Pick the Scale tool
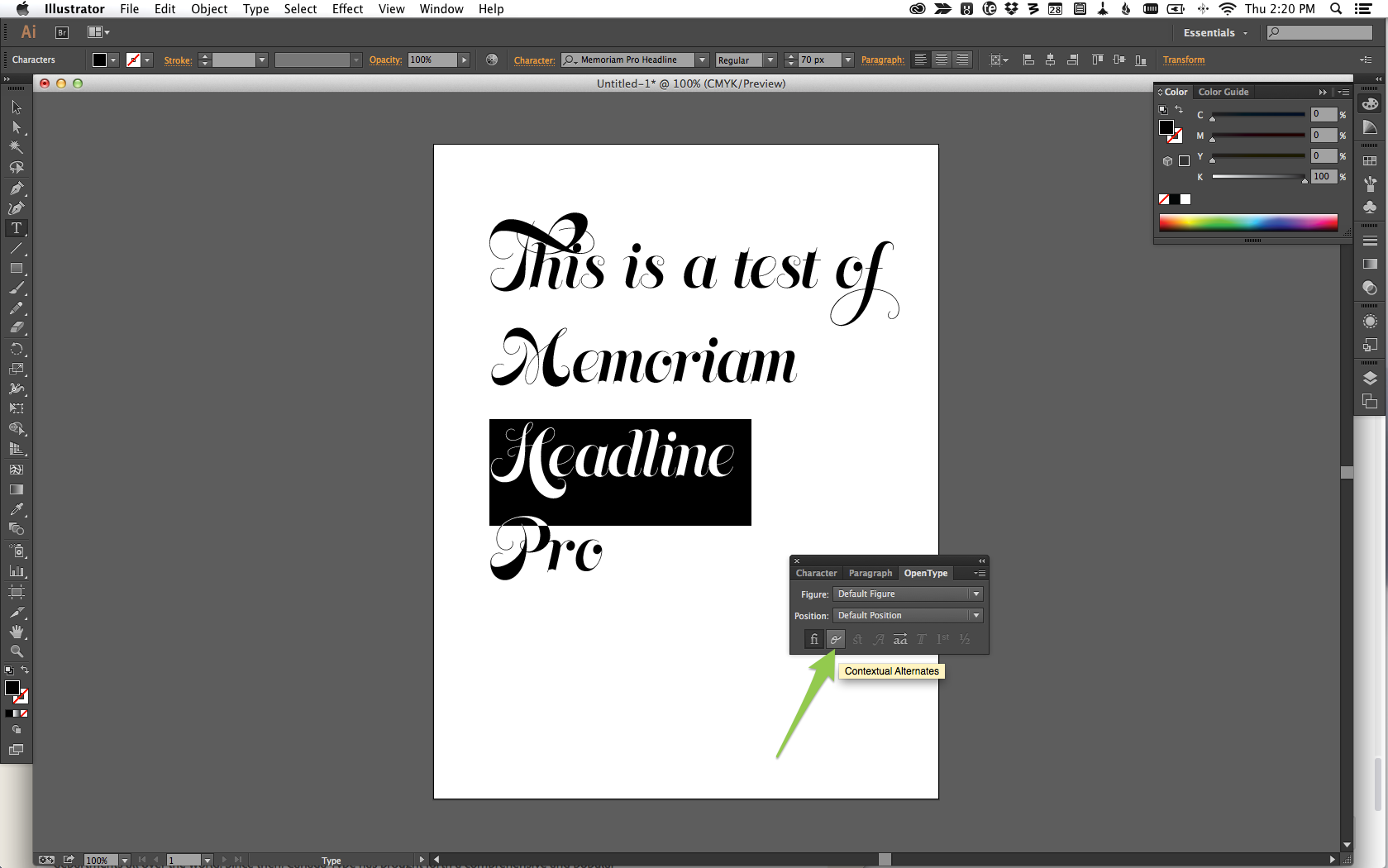The width and height of the screenshot is (1388, 868). click(17, 369)
